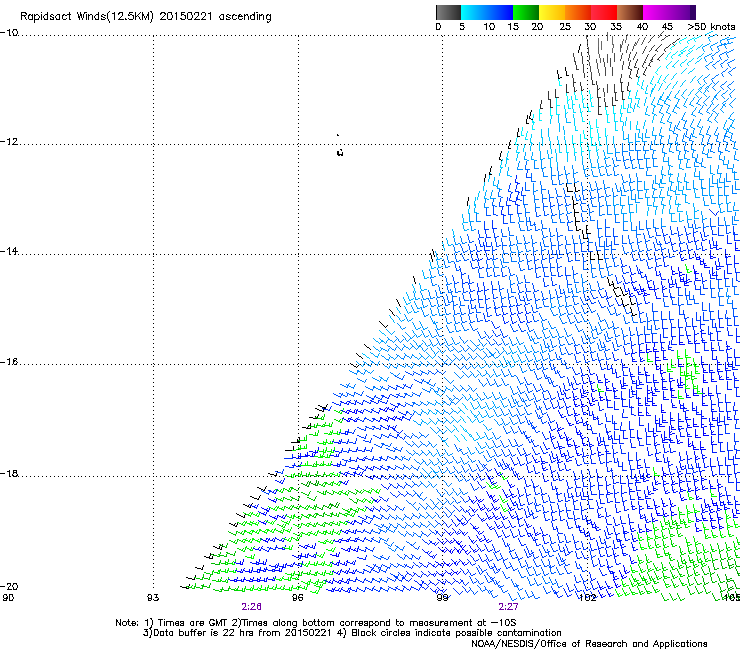
Task: Click the '>50 knots' legend label
Action: click(x=711, y=27)
